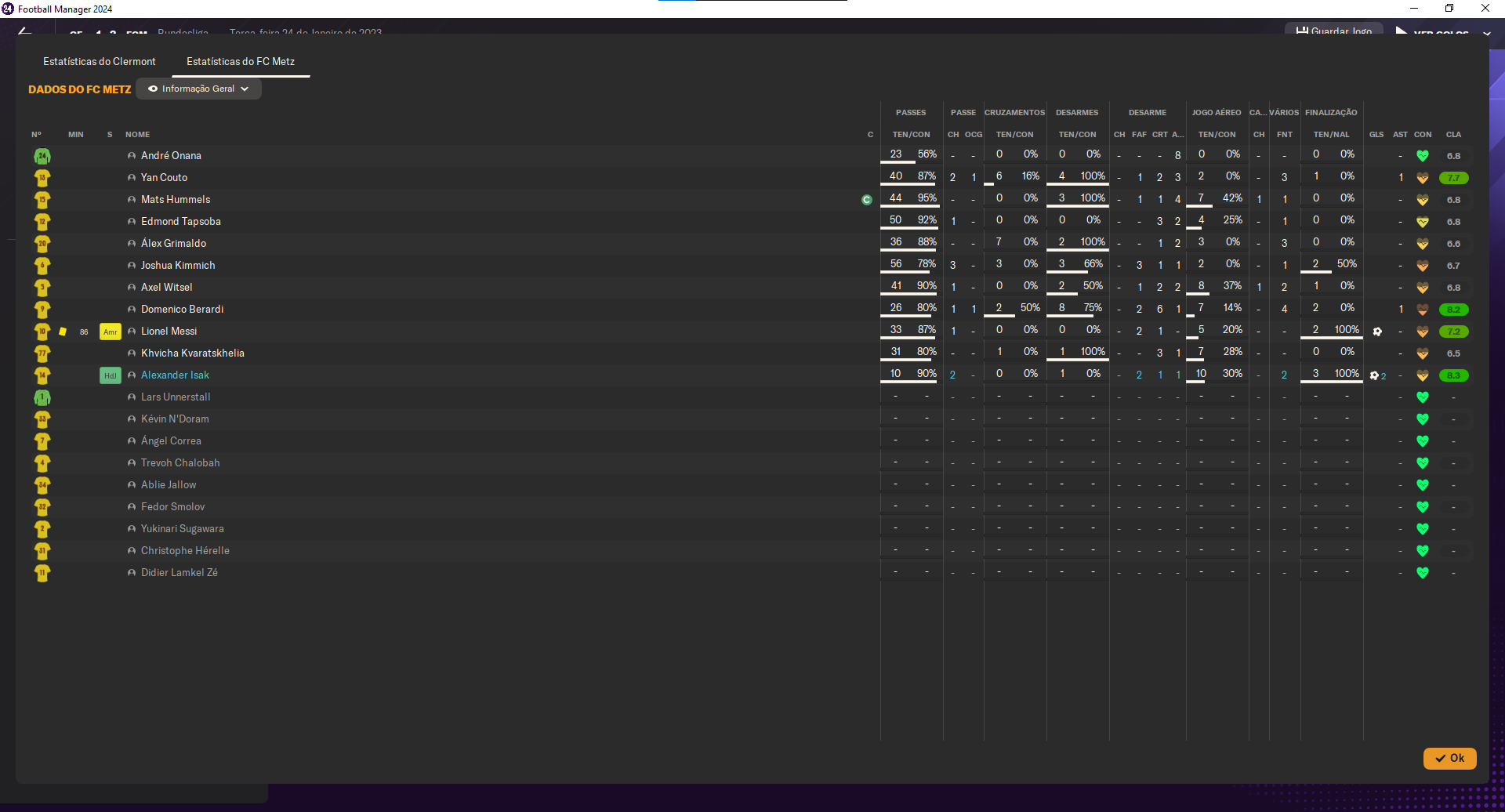Click Yukinari Sugawara's name

pos(183,529)
